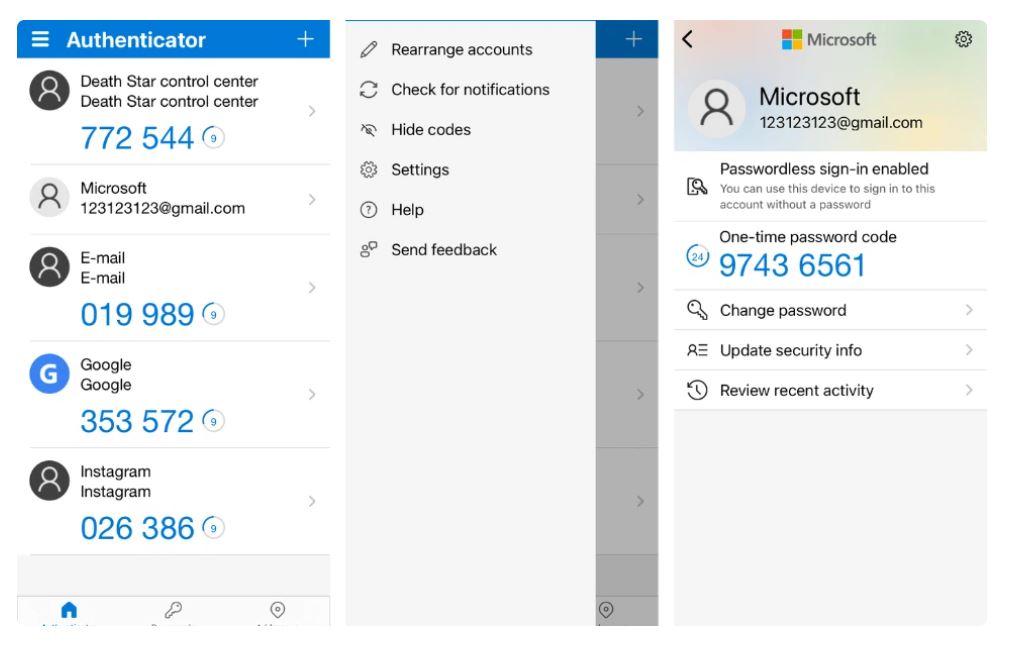The height and width of the screenshot is (646, 1011).
Task: Click the timer circle next to code 019 989
Action: coord(213,315)
